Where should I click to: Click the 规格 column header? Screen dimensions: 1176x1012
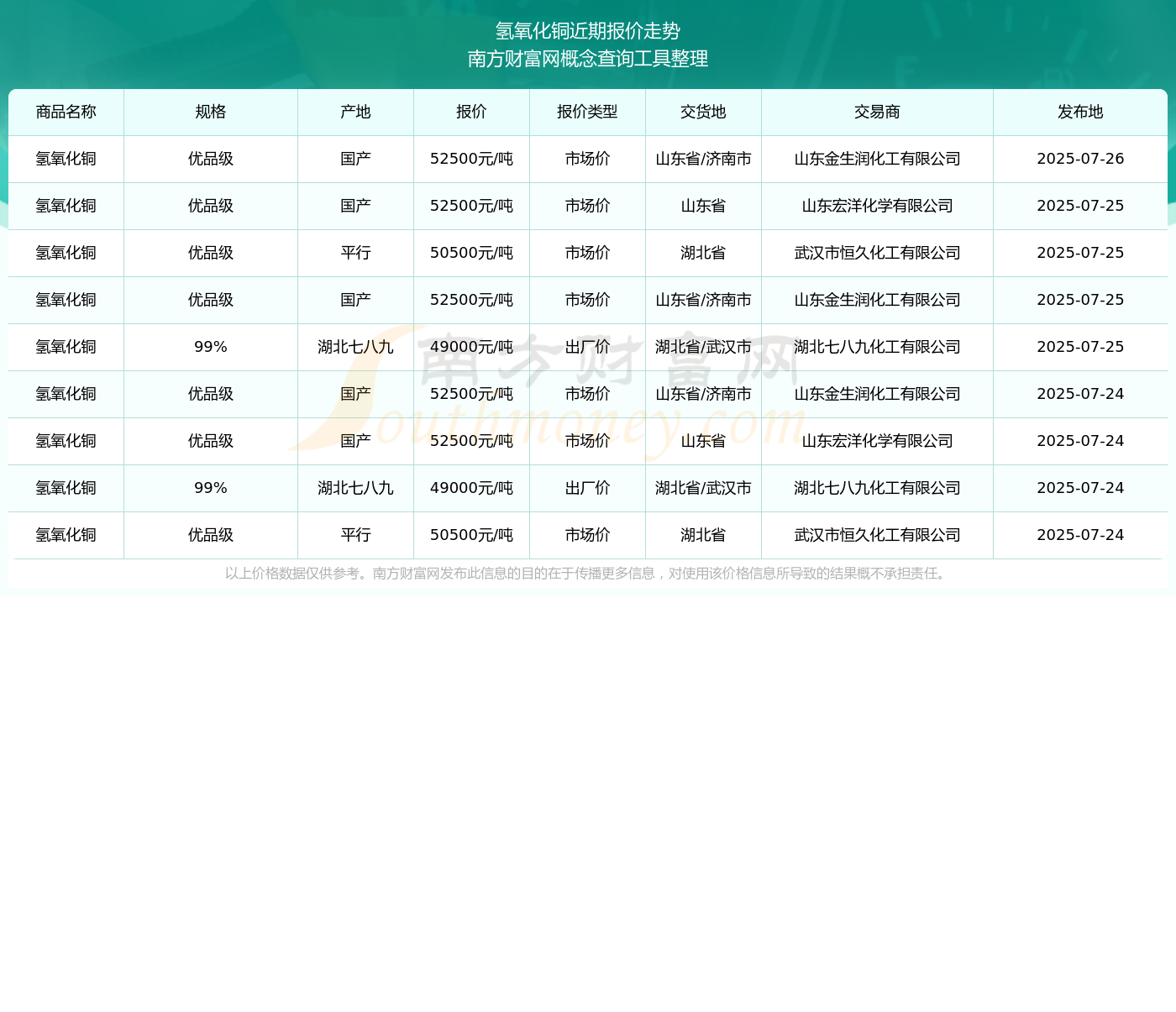(211, 112)
